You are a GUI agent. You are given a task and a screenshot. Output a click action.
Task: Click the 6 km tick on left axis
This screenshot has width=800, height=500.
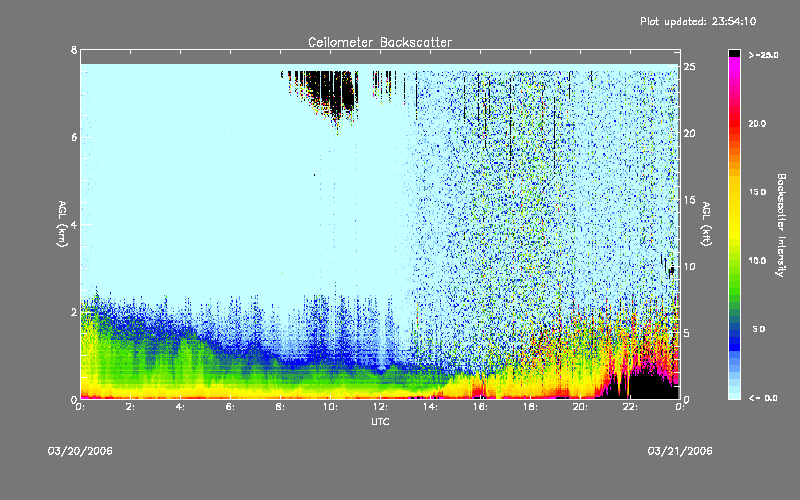(73, 137)
